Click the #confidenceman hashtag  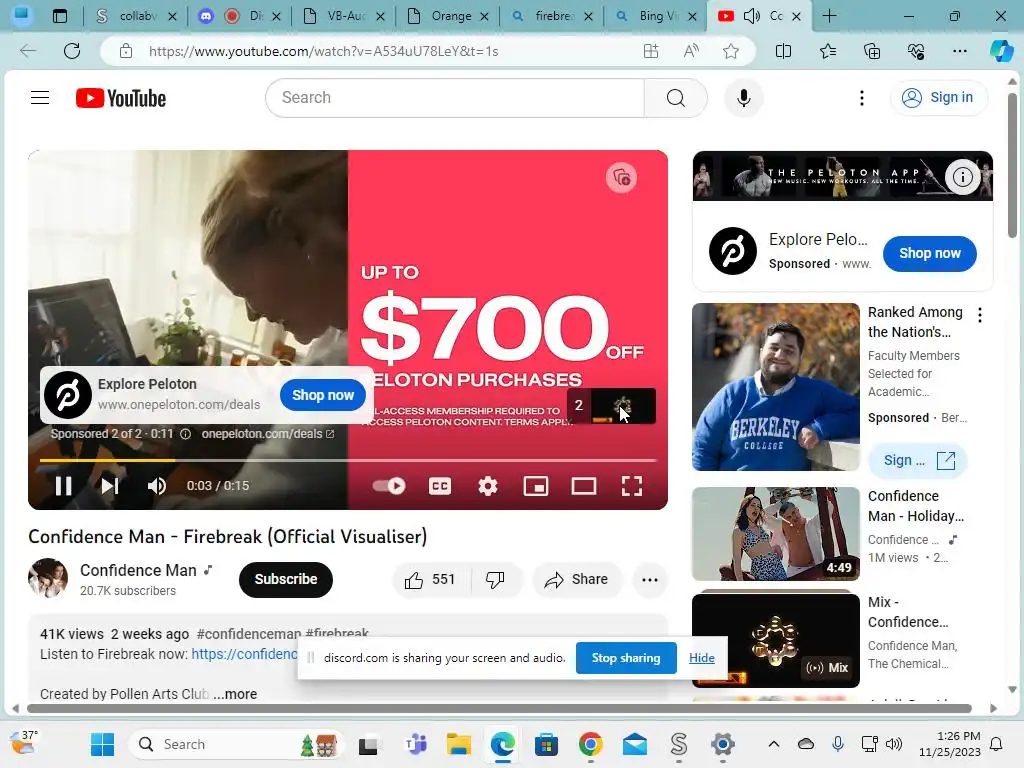(248, 633)
